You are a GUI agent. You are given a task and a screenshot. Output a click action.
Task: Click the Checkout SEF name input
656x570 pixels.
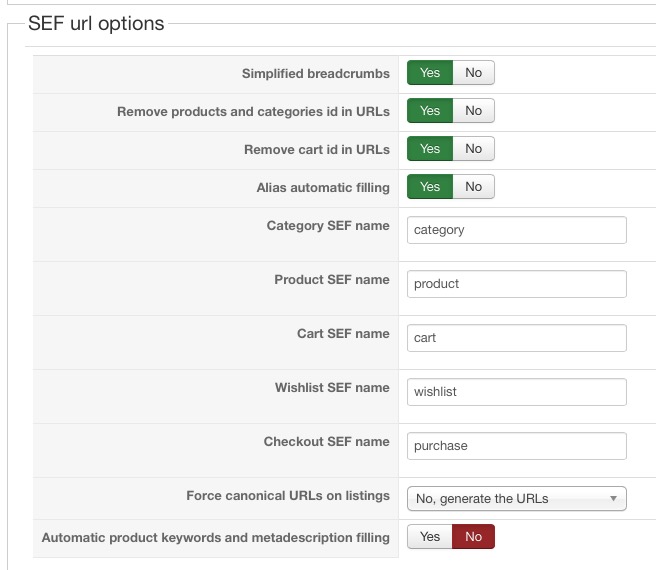[x=516, y=446]
